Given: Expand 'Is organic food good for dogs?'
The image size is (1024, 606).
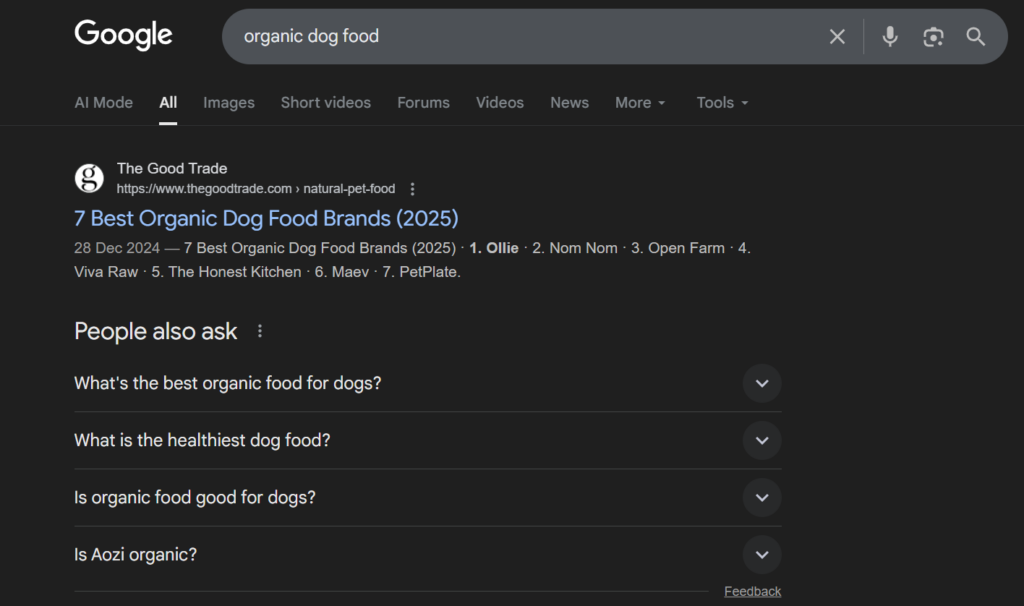Looking at the screenshot, I should tap(761, 497).
